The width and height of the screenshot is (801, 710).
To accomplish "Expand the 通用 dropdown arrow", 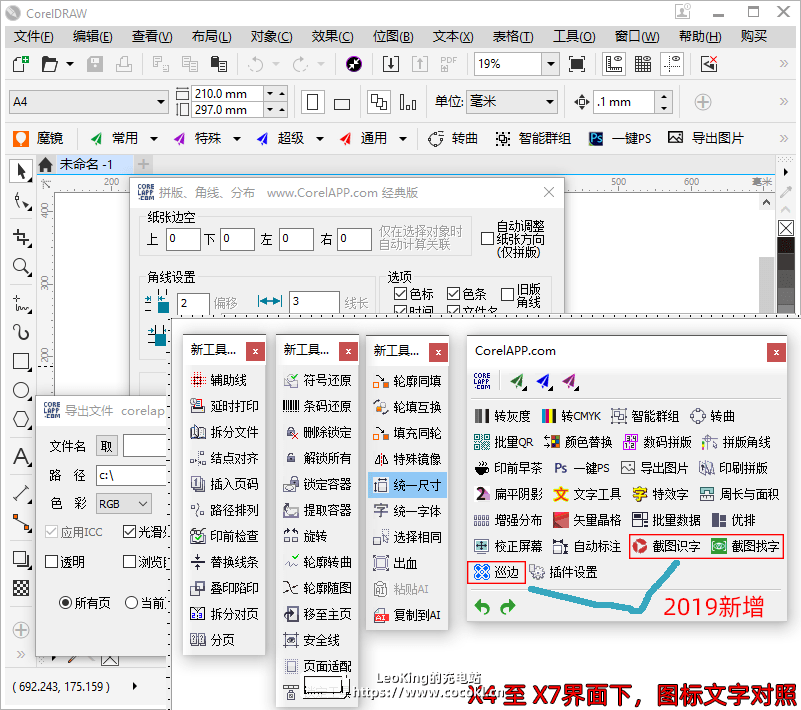I will pos(403,138).
